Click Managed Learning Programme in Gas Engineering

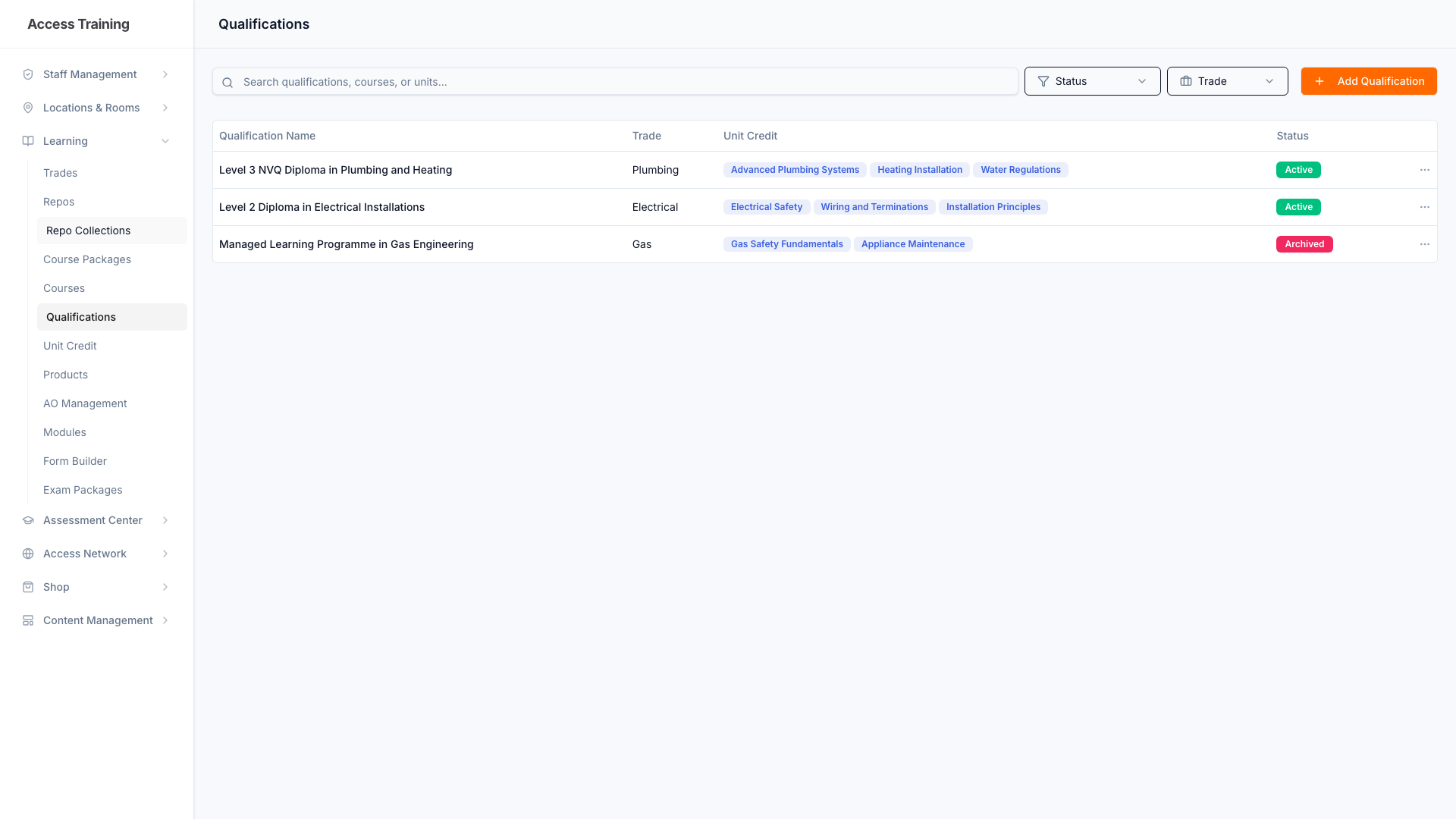click(346, 244)
